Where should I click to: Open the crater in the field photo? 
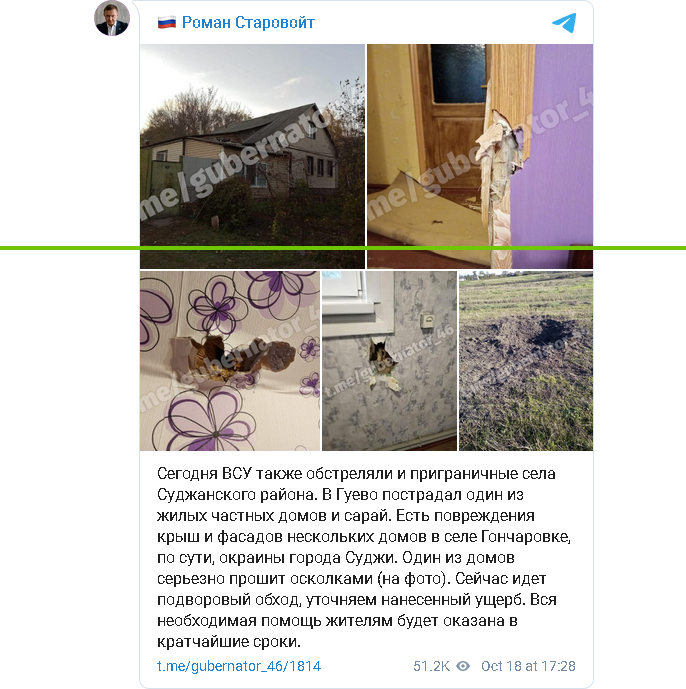click(526, 361)
